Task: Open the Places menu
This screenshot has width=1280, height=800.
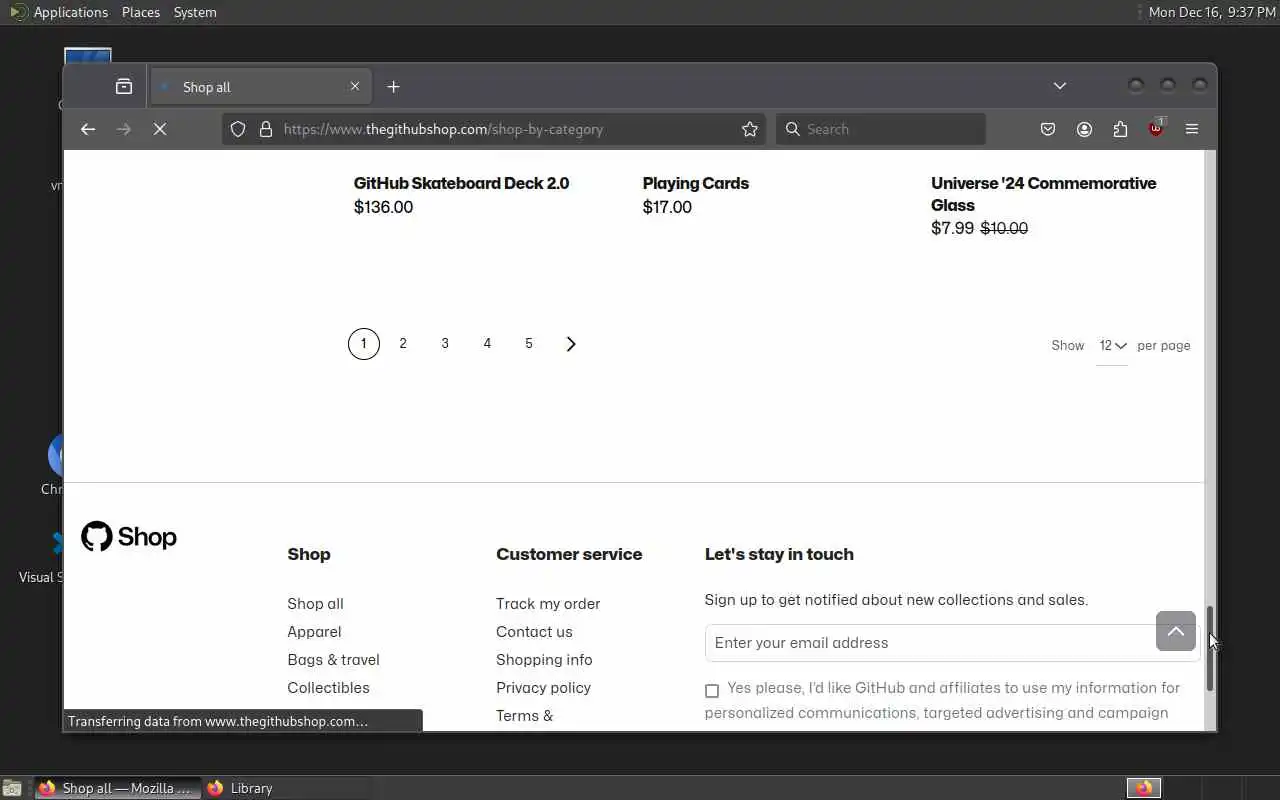Action: pos(140,12)
